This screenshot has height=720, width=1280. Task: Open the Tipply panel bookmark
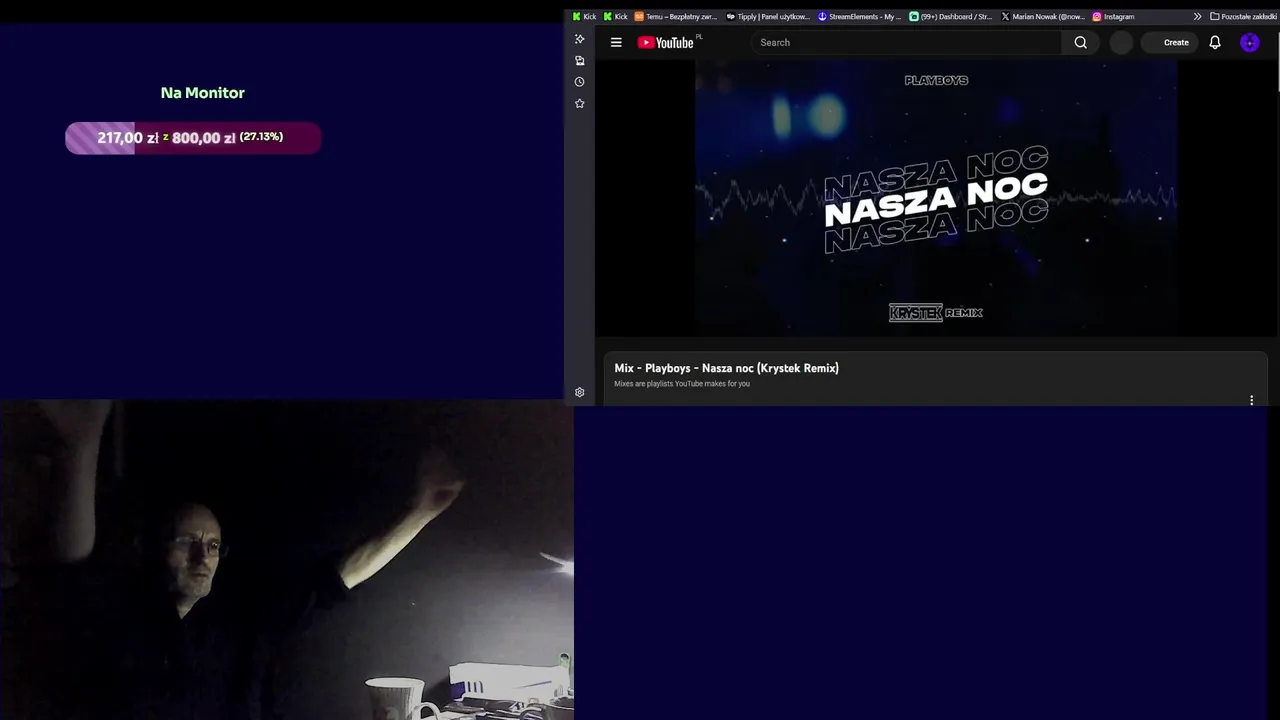point(768,16)
